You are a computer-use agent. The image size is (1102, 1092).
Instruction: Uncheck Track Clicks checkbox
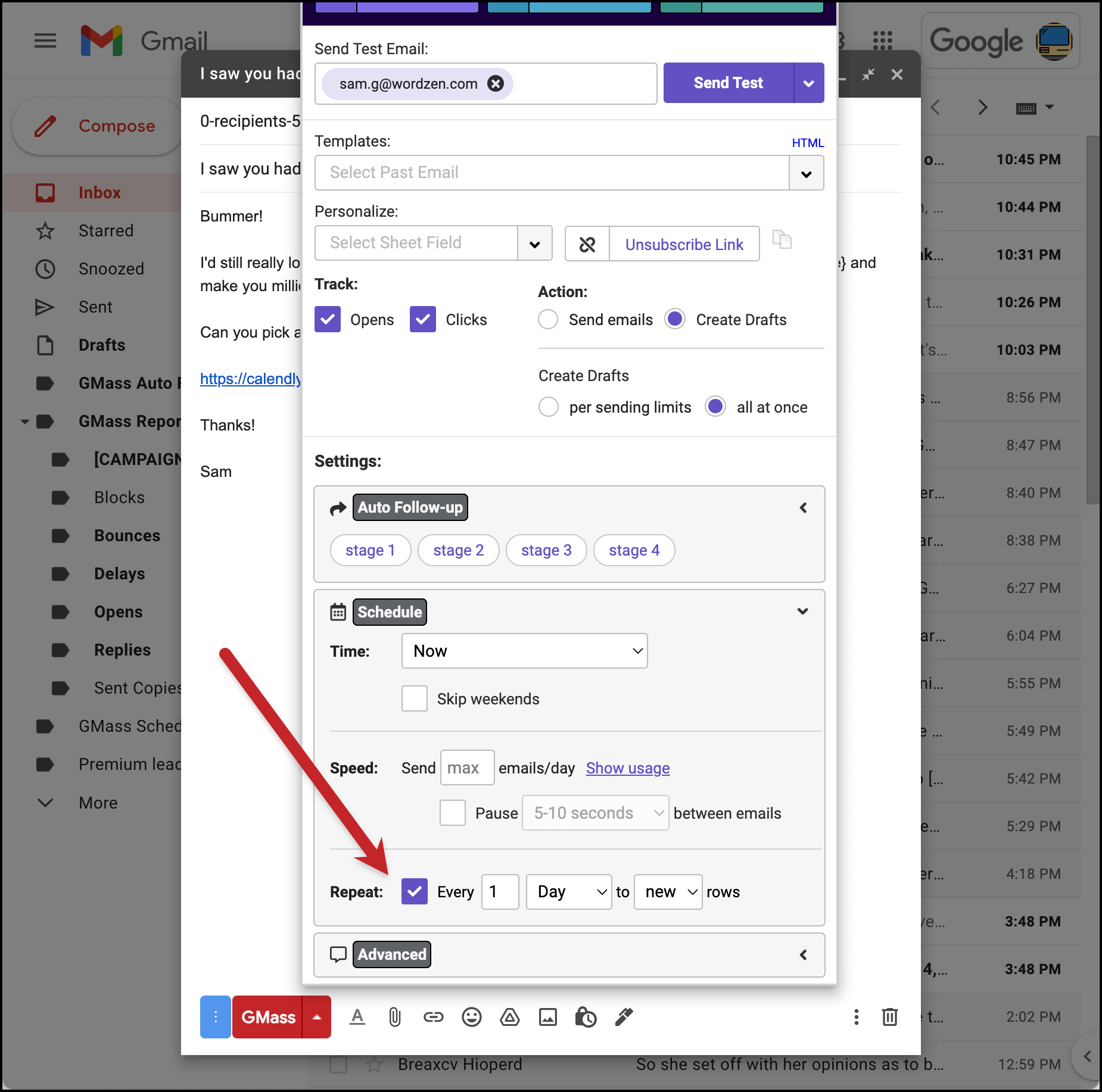[x=423, y=319]
